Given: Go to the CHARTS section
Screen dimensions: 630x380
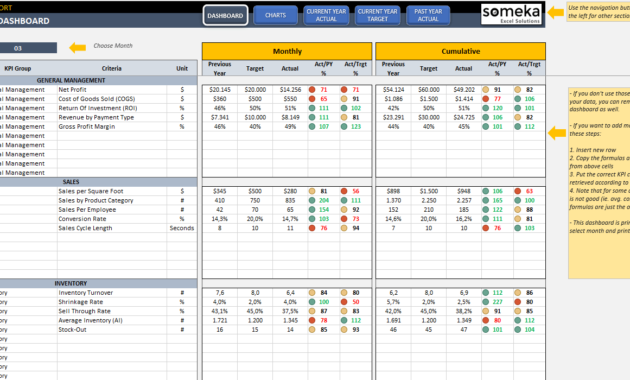Looking at the screenshot, I should 276,15.
